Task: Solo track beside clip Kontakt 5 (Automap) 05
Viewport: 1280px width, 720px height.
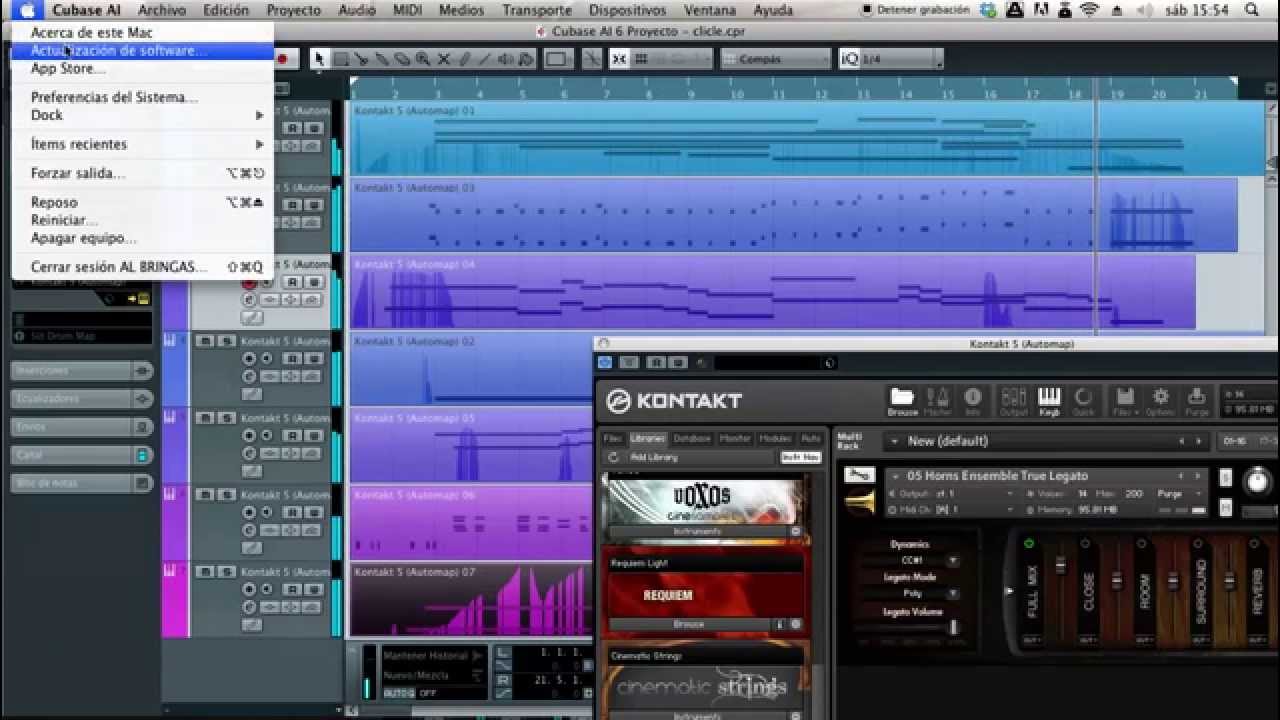Action: tap(227, 418)
